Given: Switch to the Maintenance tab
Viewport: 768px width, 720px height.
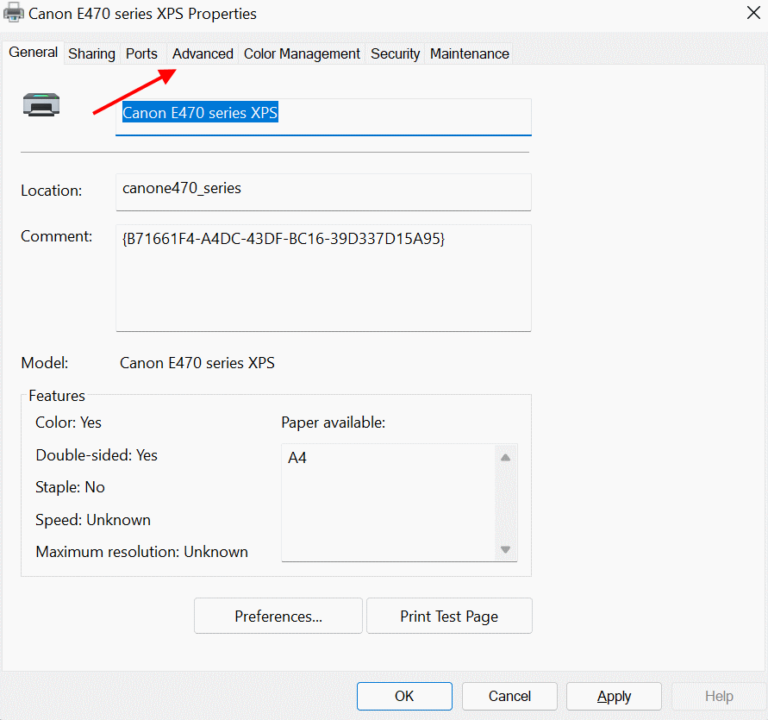Looking at the screenshot, I should click(x=469, y=54).
